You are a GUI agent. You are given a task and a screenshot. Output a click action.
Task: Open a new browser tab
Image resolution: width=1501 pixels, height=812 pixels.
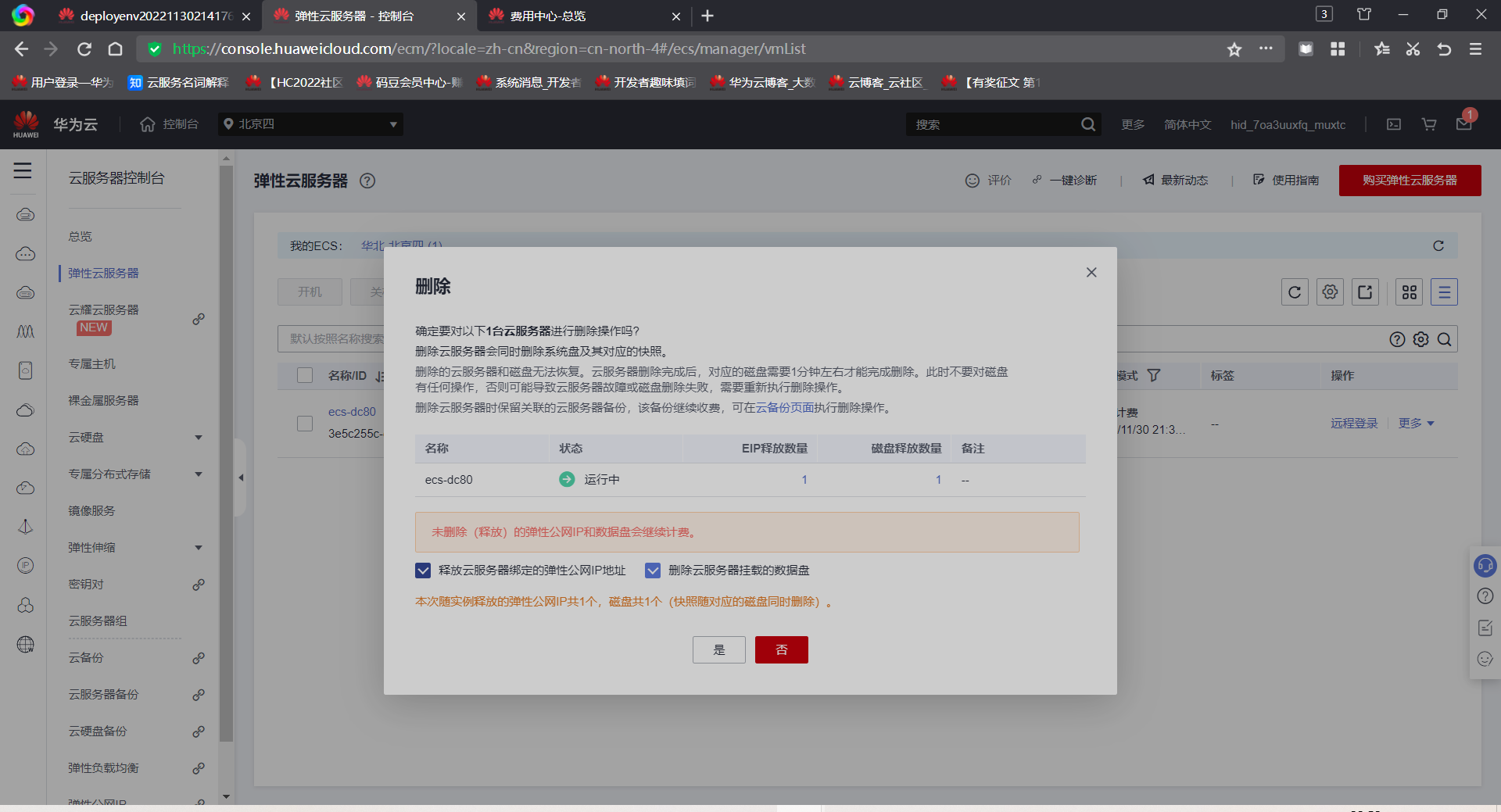(x=708, y=16)
